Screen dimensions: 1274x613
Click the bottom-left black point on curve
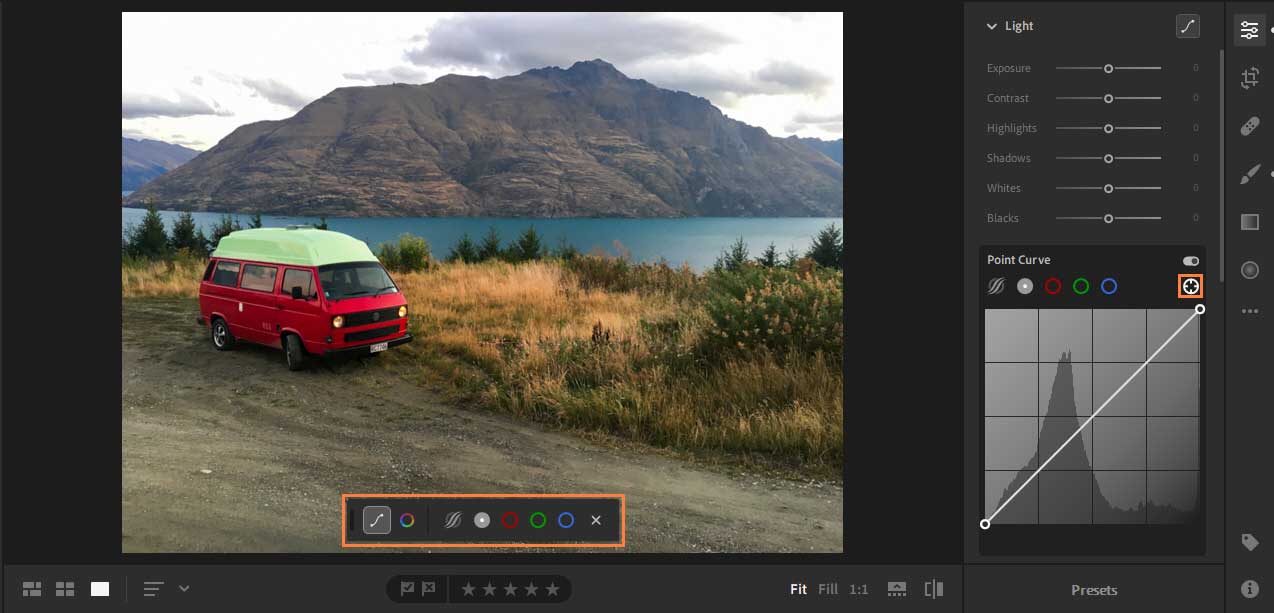click(985, 524)
